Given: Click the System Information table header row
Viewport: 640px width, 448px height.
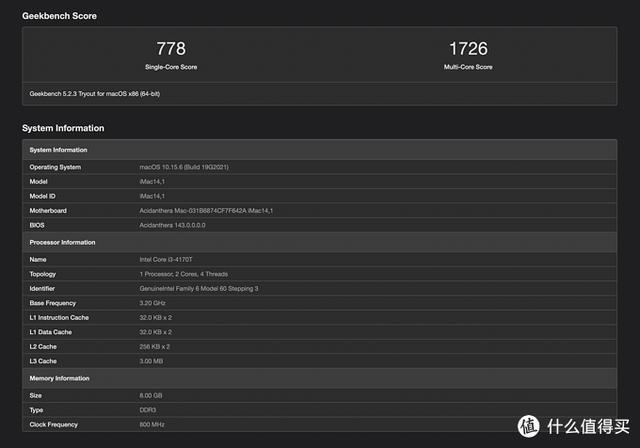Looking at the screenshot, I should pyautogui.click(x=320, y=150).
